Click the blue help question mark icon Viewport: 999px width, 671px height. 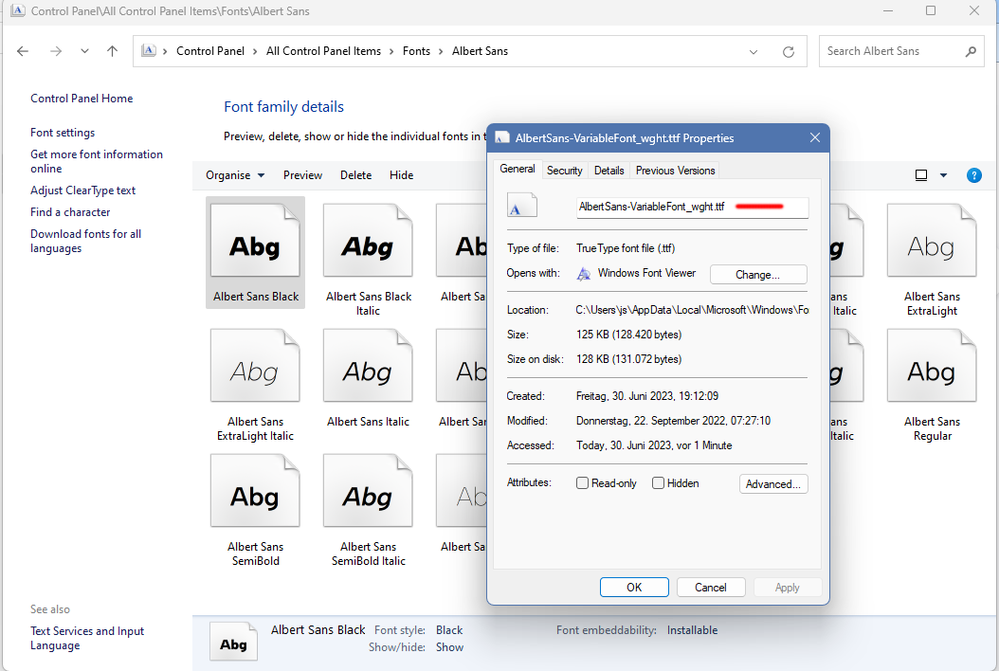(x=973, y=175)
